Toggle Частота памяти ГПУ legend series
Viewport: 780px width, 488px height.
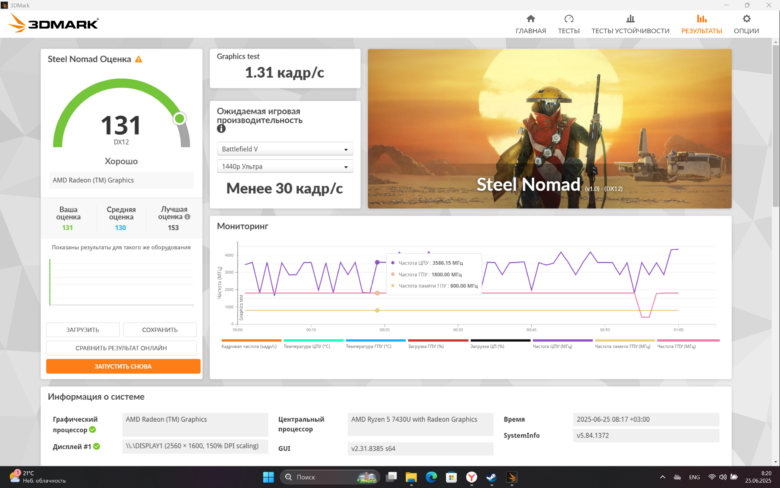pos(625,344)
